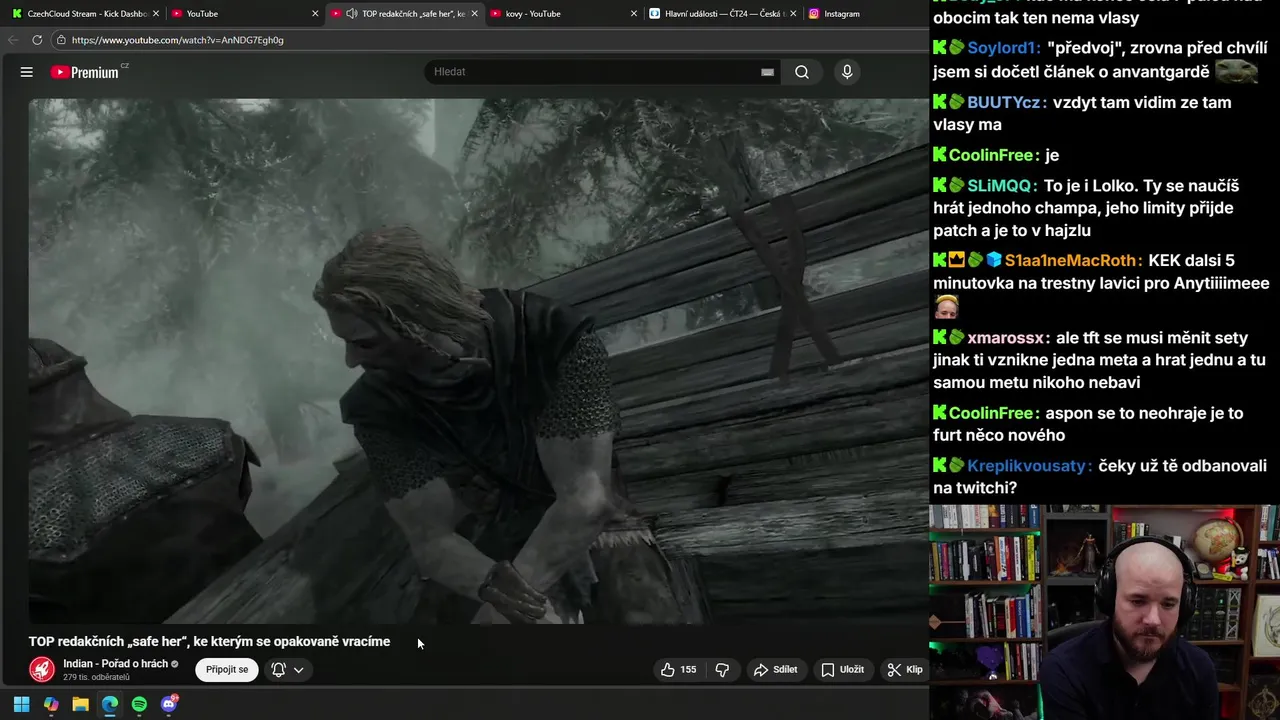The width and height of the screenshot is (1280, 720).
Task: Close the Kick Dashboard tab
Action: point(156,14)
